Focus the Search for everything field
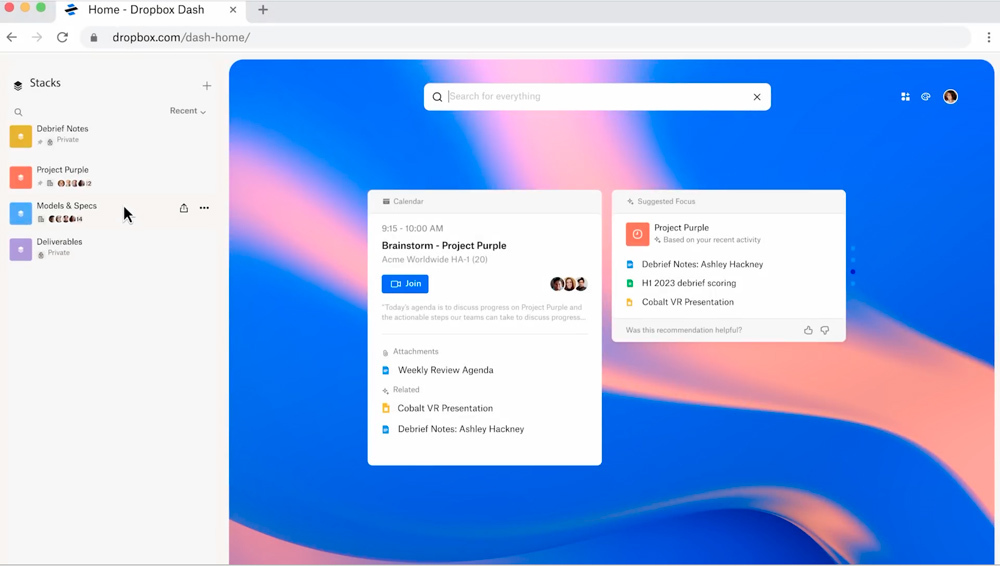The image size is (1000, 566). (x=597, y=97)
